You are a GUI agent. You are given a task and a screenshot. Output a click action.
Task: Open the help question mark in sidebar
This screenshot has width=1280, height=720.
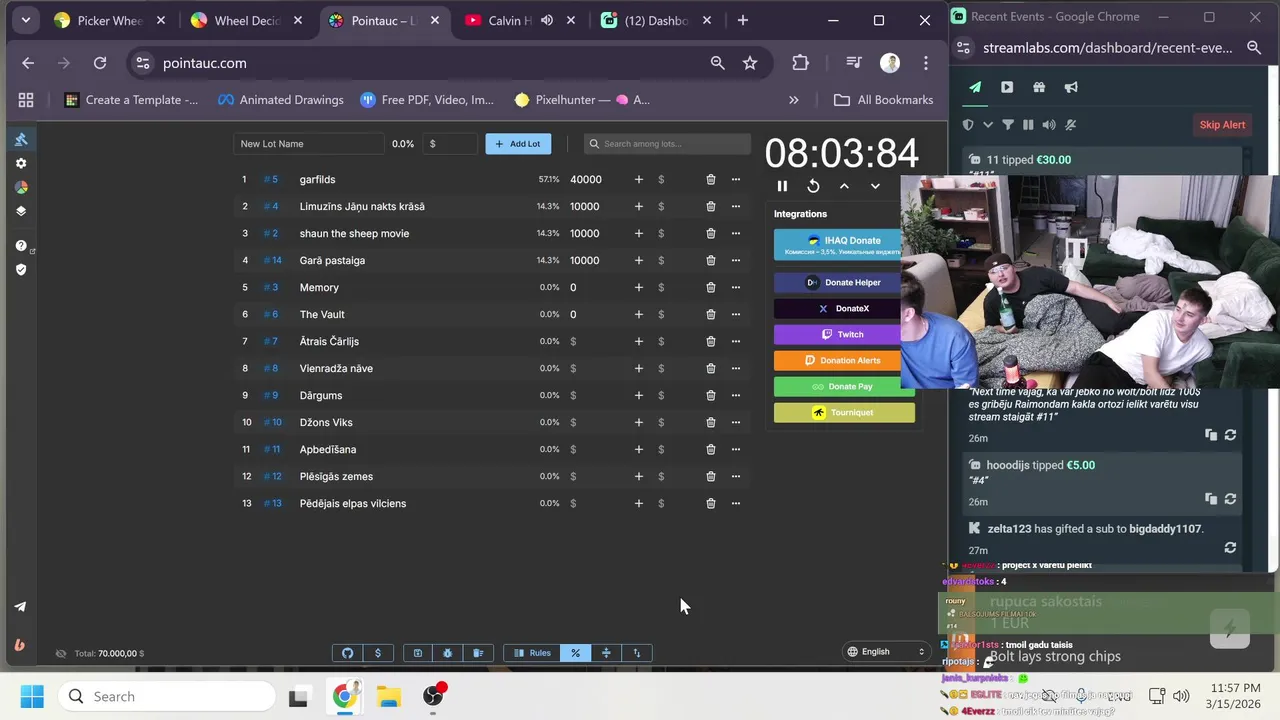(21, 245)
